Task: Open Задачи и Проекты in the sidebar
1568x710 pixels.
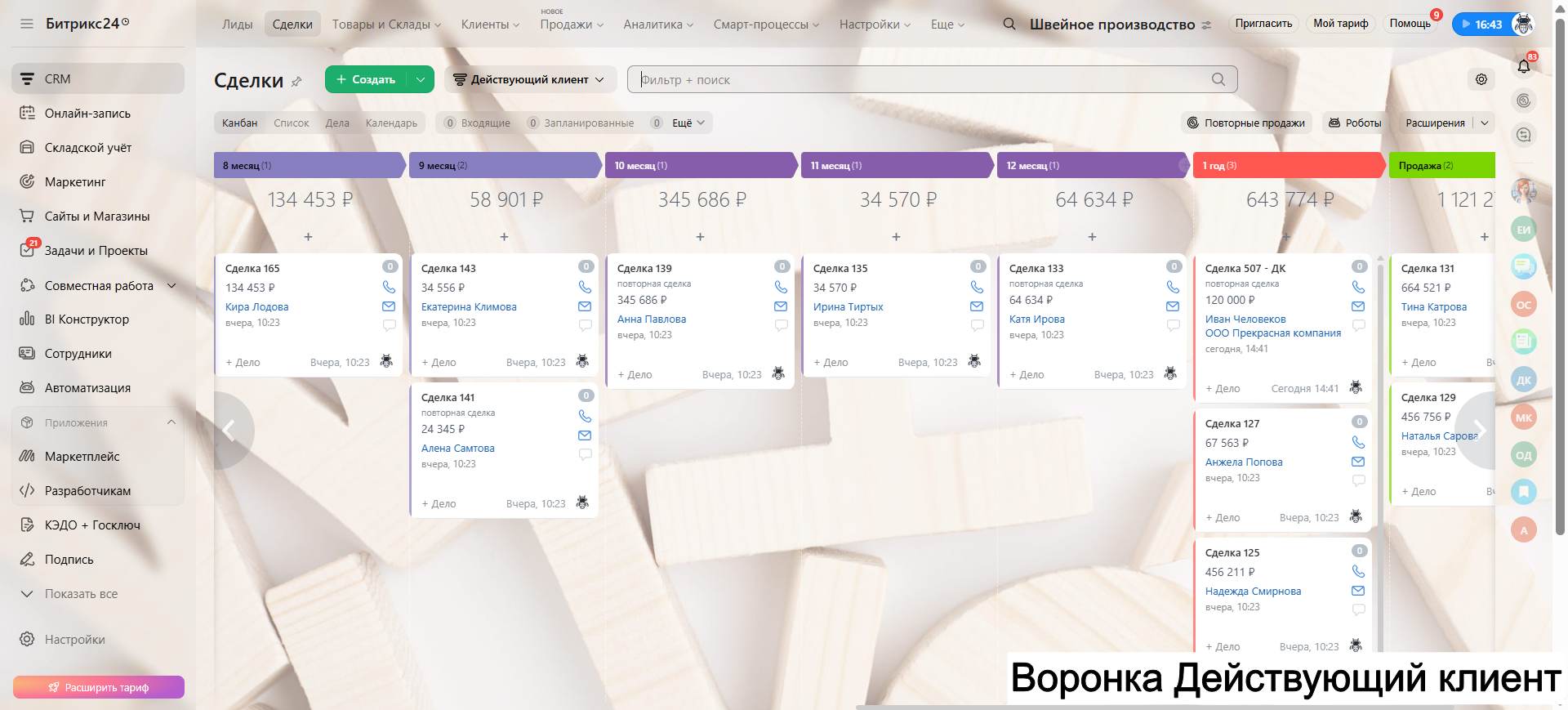Action: click(x=96, y=251)
